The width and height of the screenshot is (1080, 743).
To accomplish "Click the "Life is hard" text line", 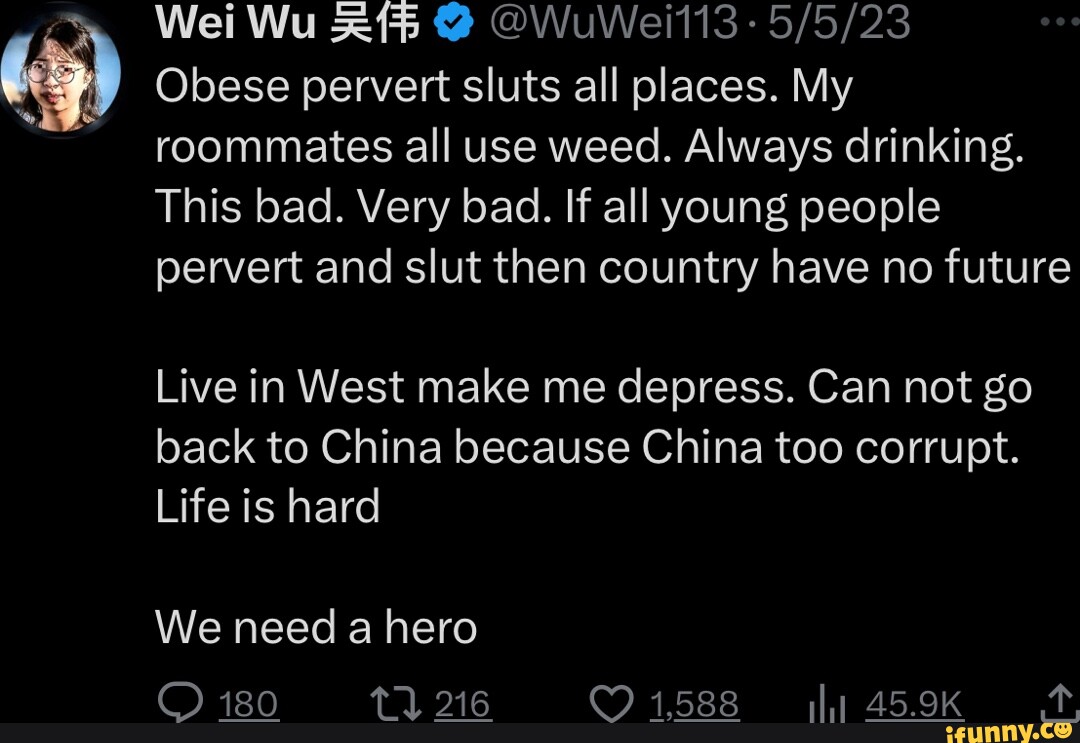I will pyautogui.click(x=267, y=506).
